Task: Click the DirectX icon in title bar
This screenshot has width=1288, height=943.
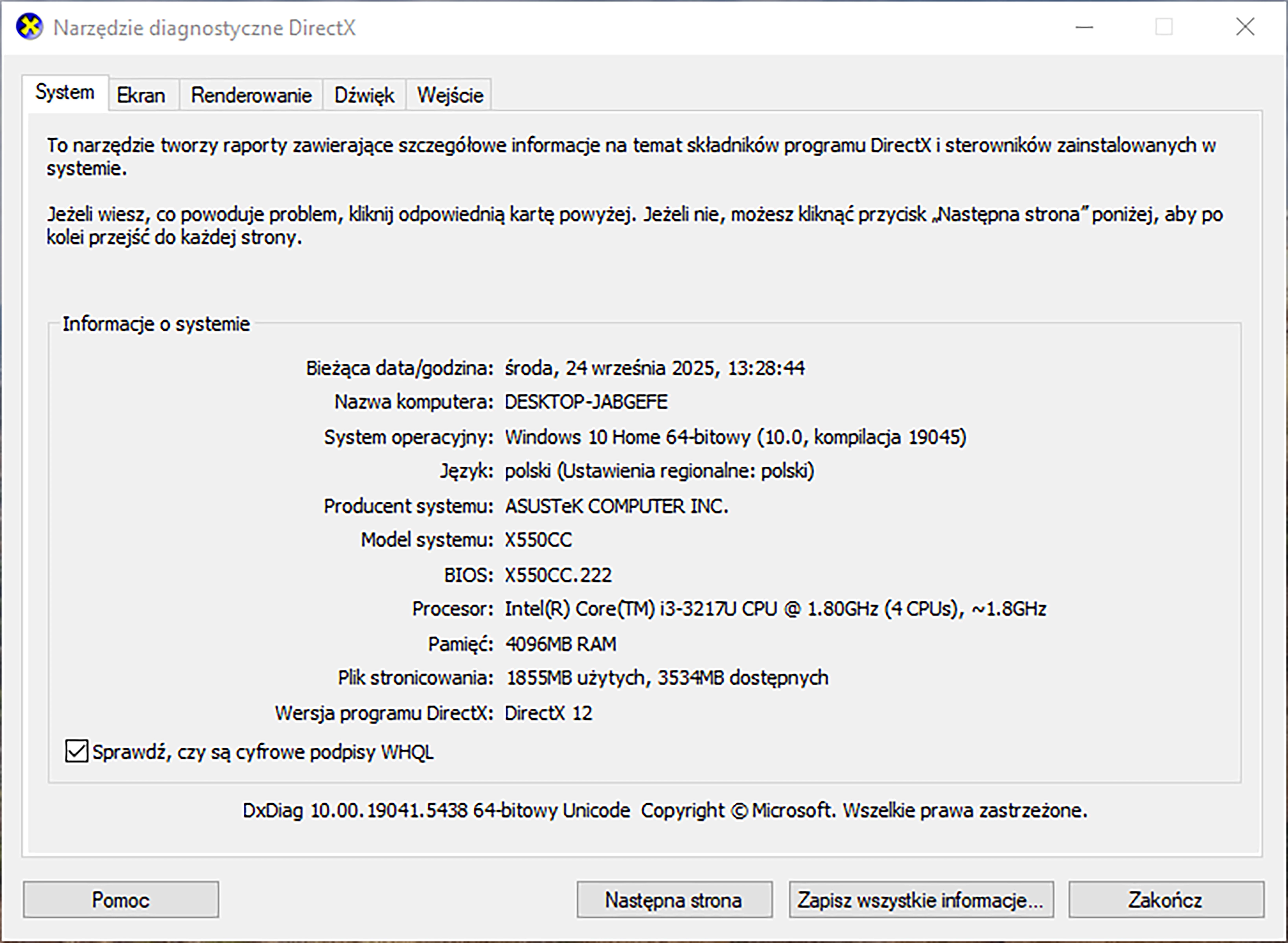Action: 29,27
